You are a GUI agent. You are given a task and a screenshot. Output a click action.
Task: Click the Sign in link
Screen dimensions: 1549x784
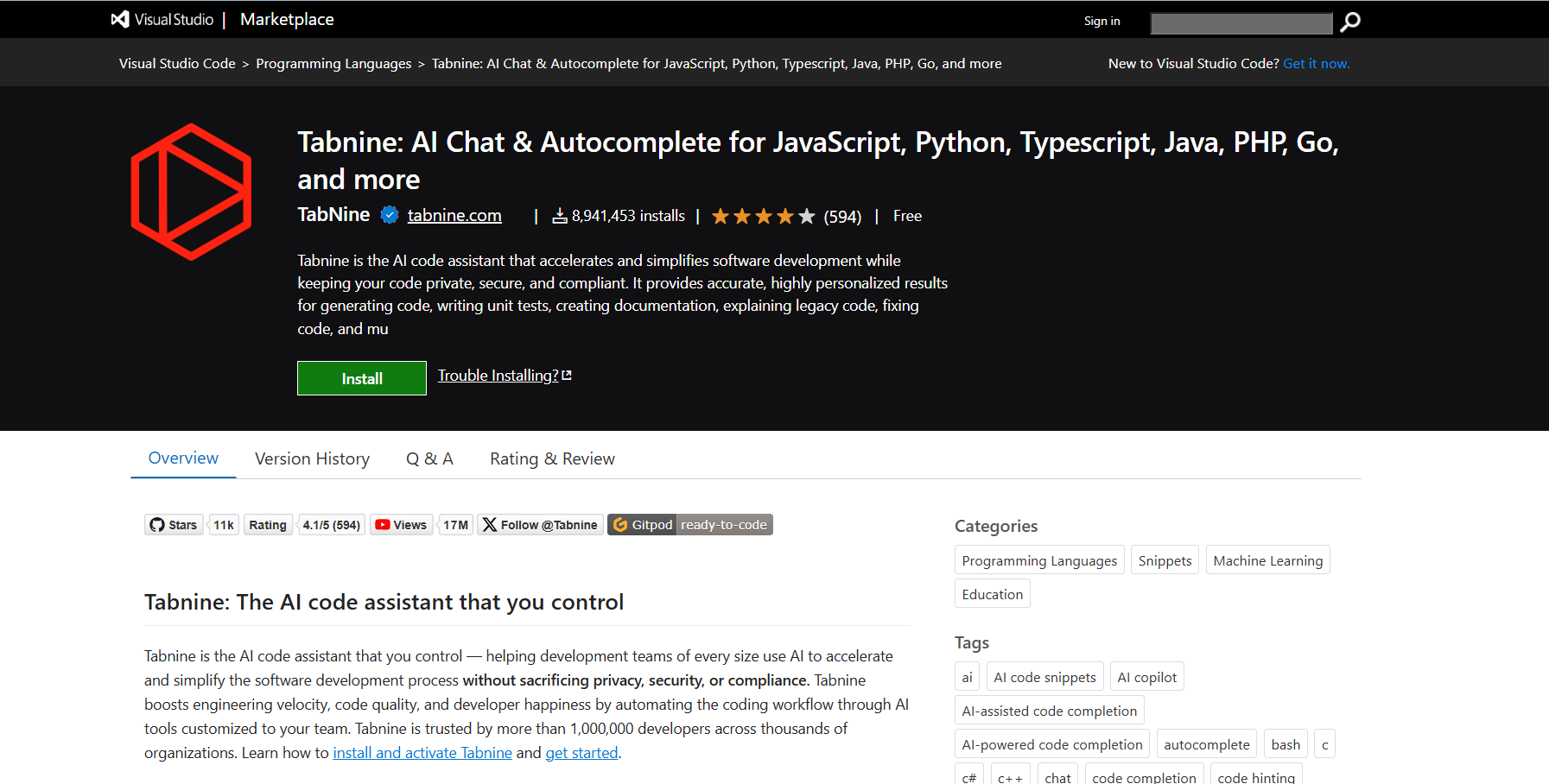(x=1101, y=22)
